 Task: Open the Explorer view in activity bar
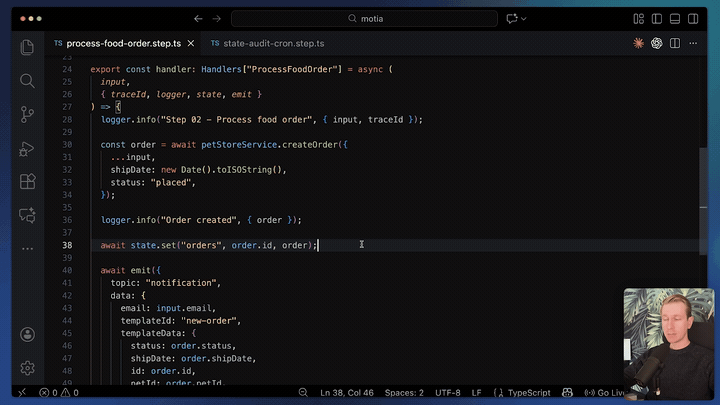[27, 47]
